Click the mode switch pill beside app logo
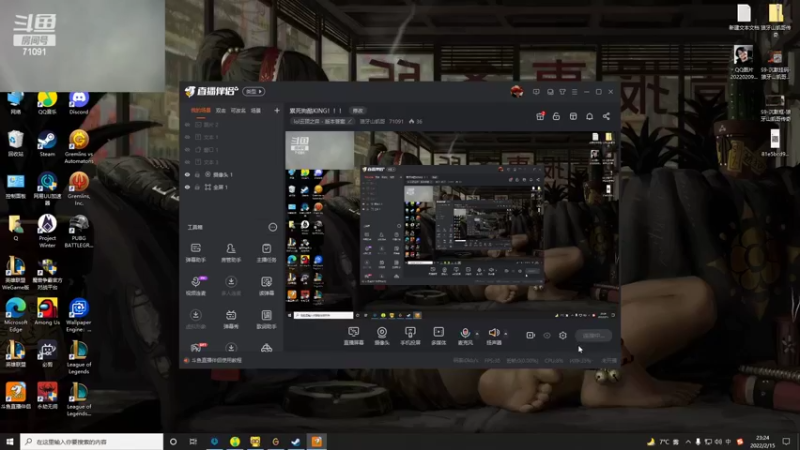 tap(254, 91)
